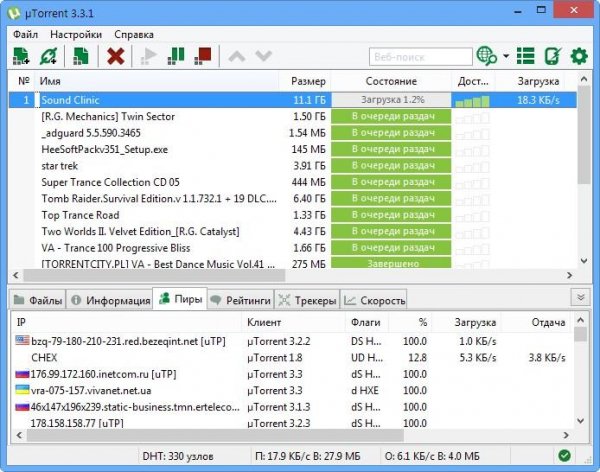This screenshot has width=600, height=472.
Task: Move torrent up in queue arrow
Action: click(x=237, y=56)
